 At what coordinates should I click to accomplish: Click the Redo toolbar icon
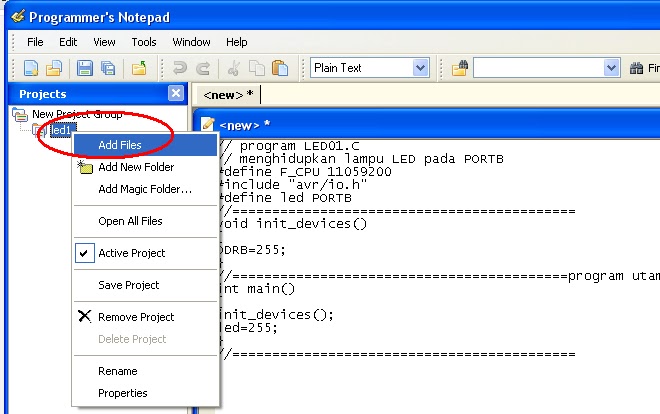click(x=203, y=68)
